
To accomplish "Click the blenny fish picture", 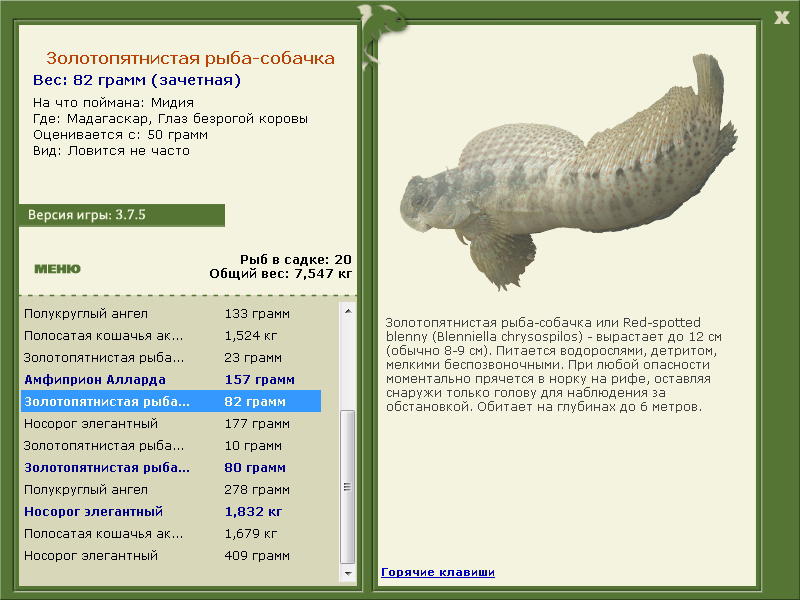I will pos(568,171).
